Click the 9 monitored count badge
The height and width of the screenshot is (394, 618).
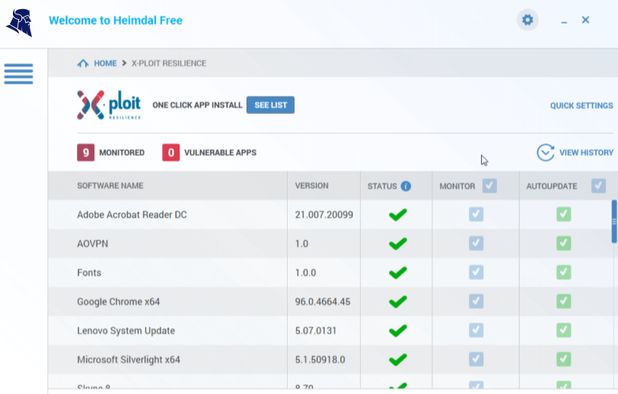(86, 152)
